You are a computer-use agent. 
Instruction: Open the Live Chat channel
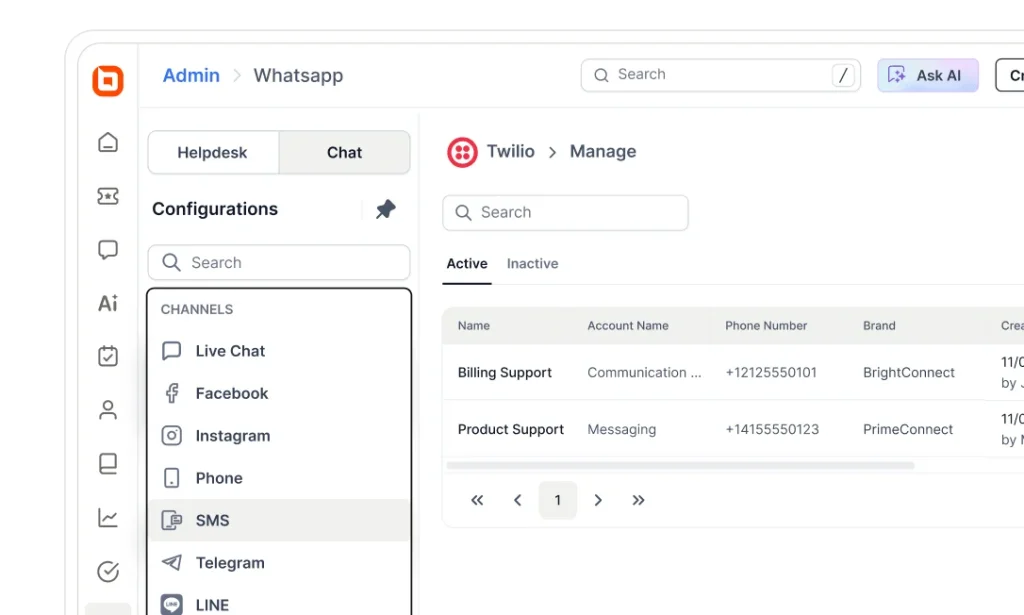[x=279, y=351]
